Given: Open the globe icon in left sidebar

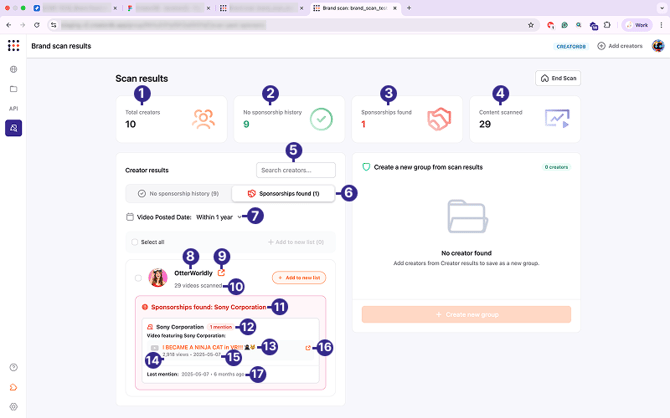Looking at the screenshot, I should [14, 70].
